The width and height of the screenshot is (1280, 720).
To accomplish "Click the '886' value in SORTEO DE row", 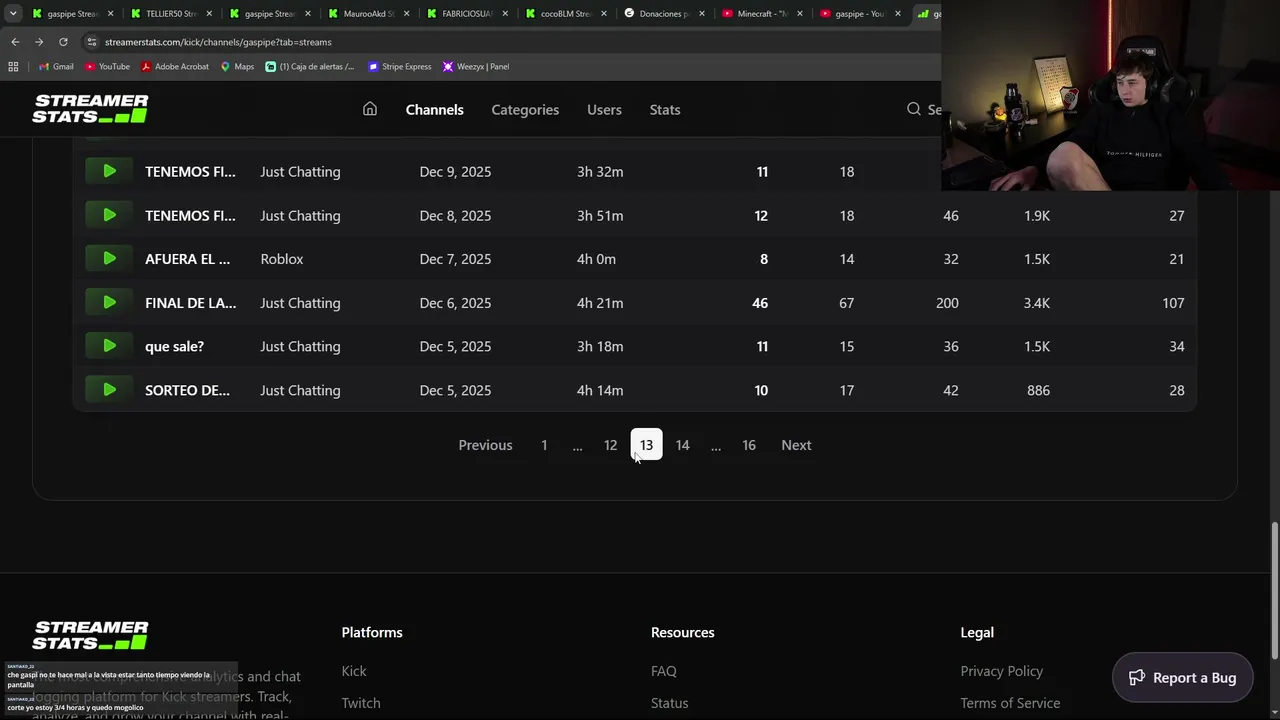I will click(1038, 390).
